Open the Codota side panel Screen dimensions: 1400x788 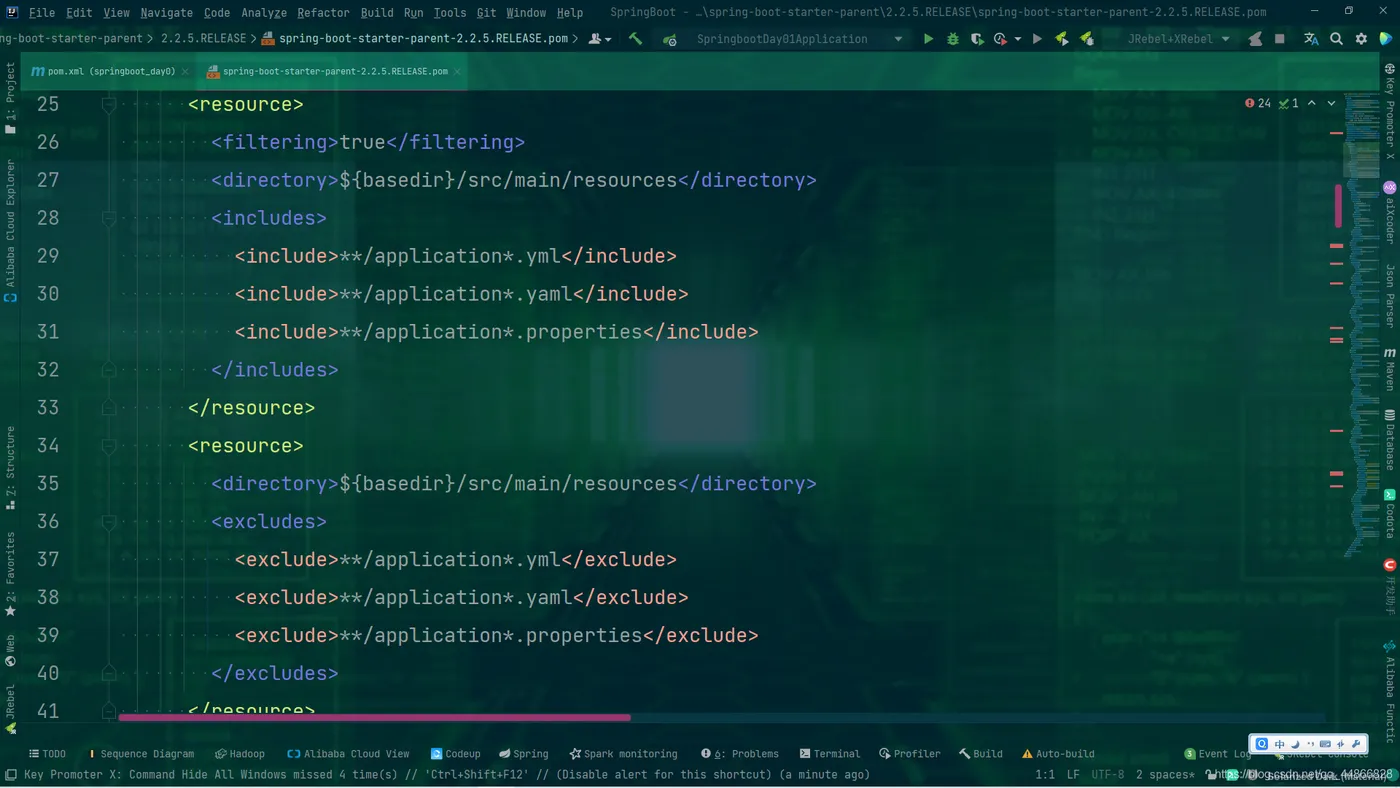click(1389, 514)
